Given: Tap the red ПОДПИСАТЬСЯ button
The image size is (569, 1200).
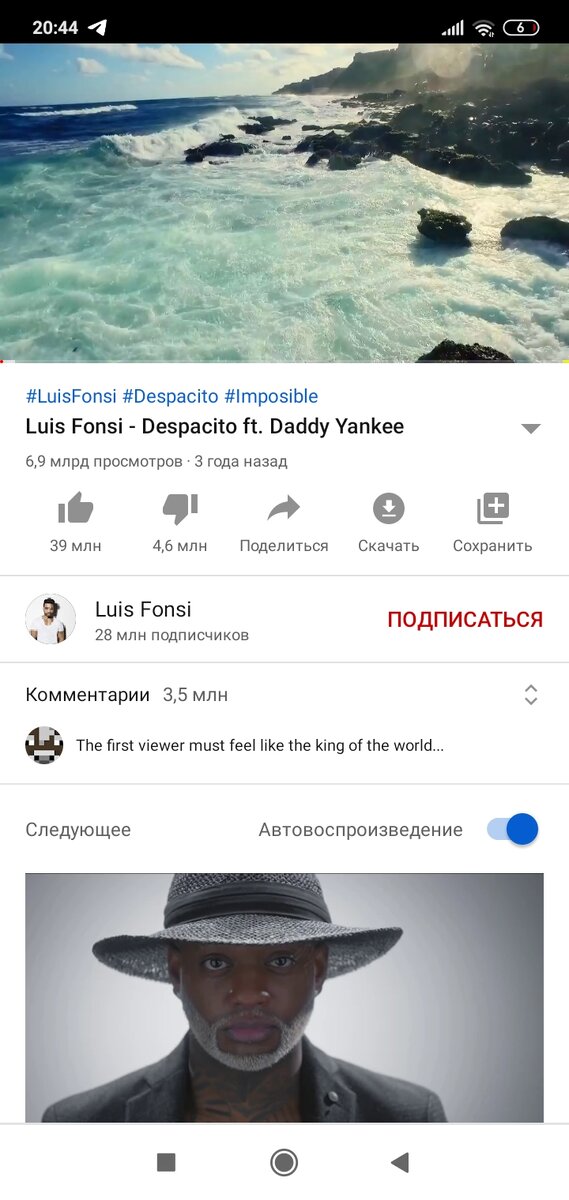Looking at the screenshot, I should [465, 619].
